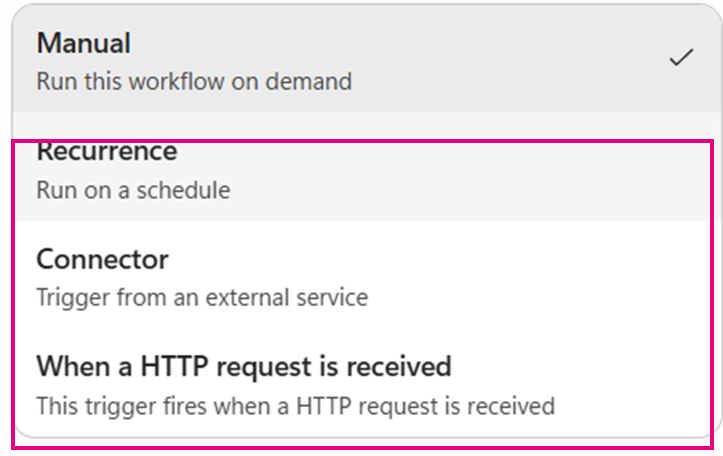
Task: Click the selected-item tick in the Manual row
Action: (x=681, y=57)
